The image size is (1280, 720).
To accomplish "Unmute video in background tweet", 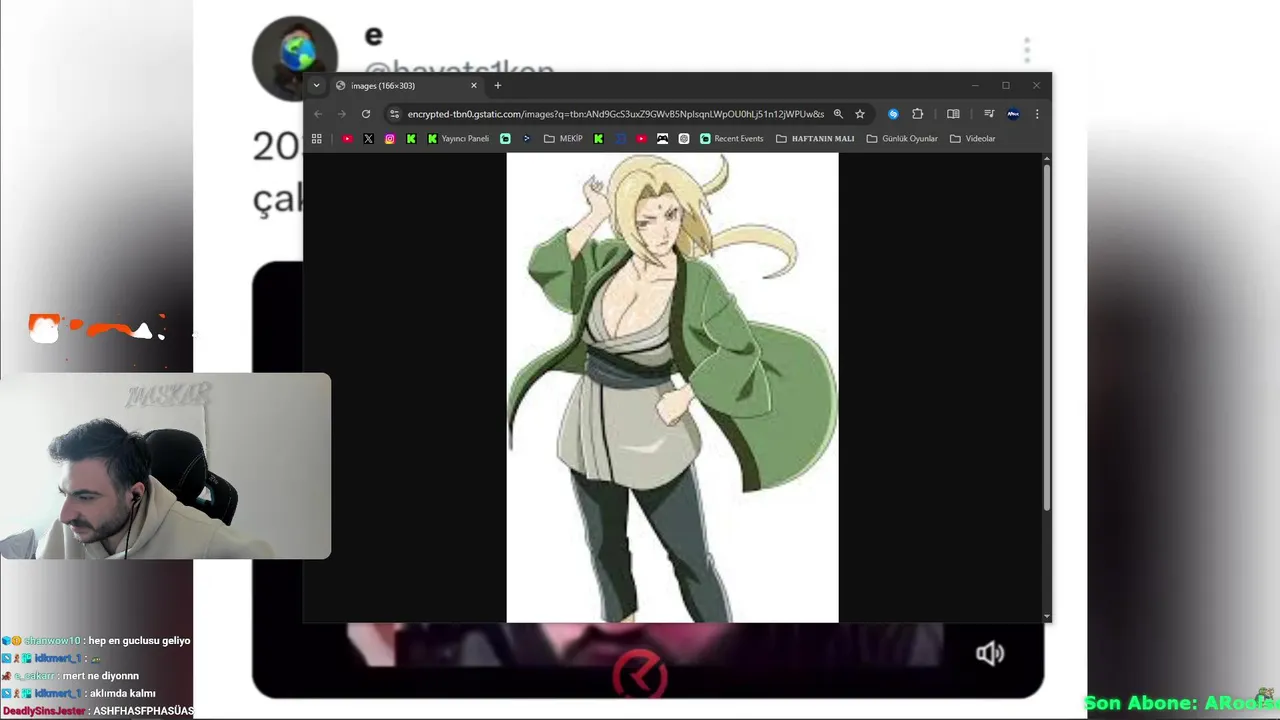I will click(x=990, y=654).
